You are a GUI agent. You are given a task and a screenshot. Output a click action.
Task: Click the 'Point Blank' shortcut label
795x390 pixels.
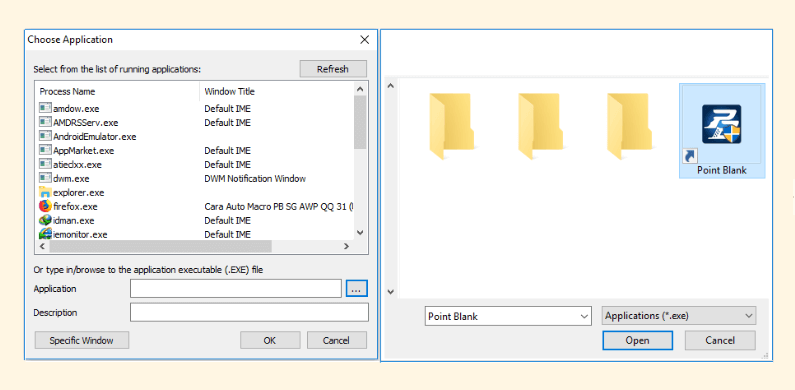coord(721,170)
